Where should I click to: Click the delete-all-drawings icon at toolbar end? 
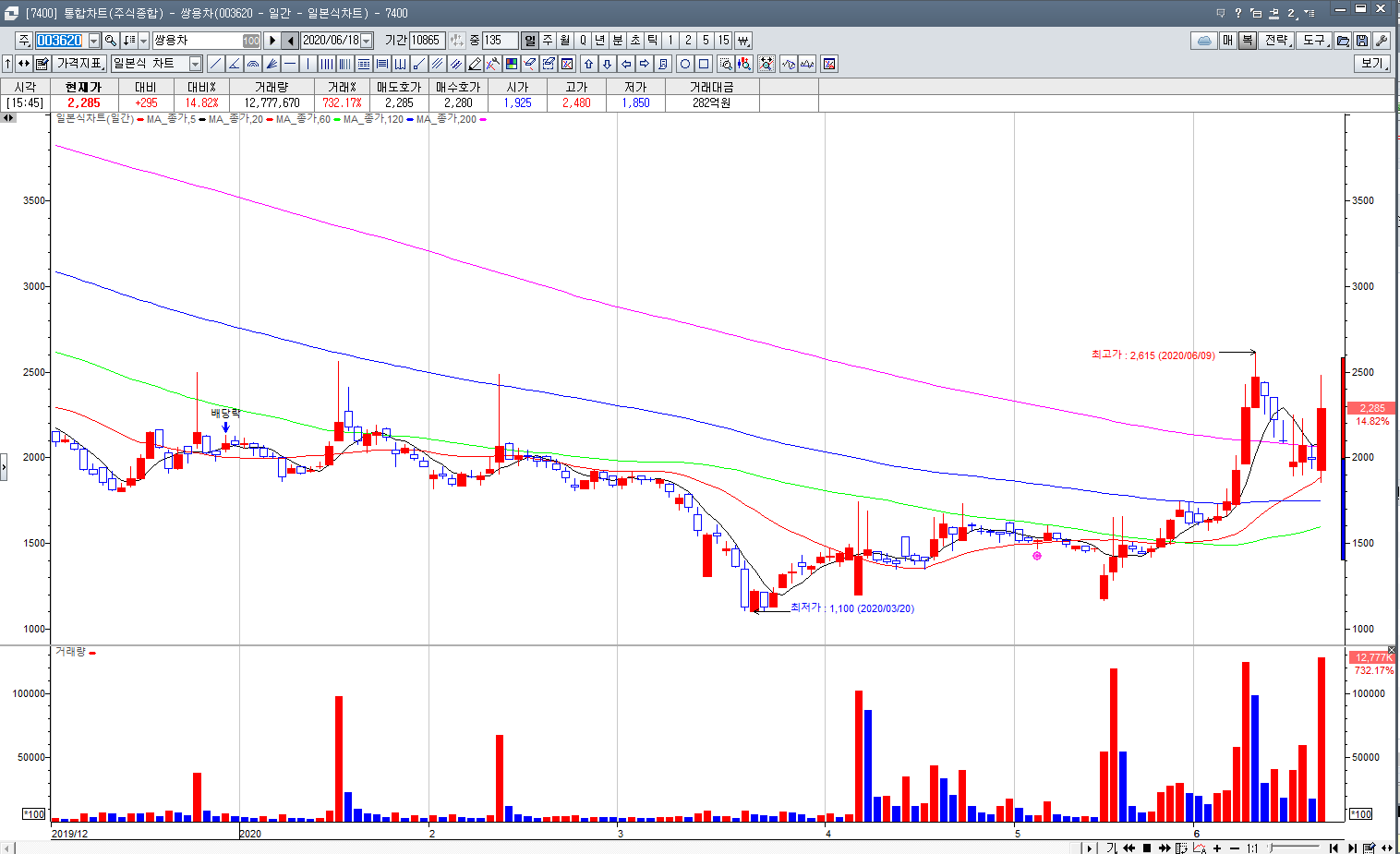(x=828, y=64)
